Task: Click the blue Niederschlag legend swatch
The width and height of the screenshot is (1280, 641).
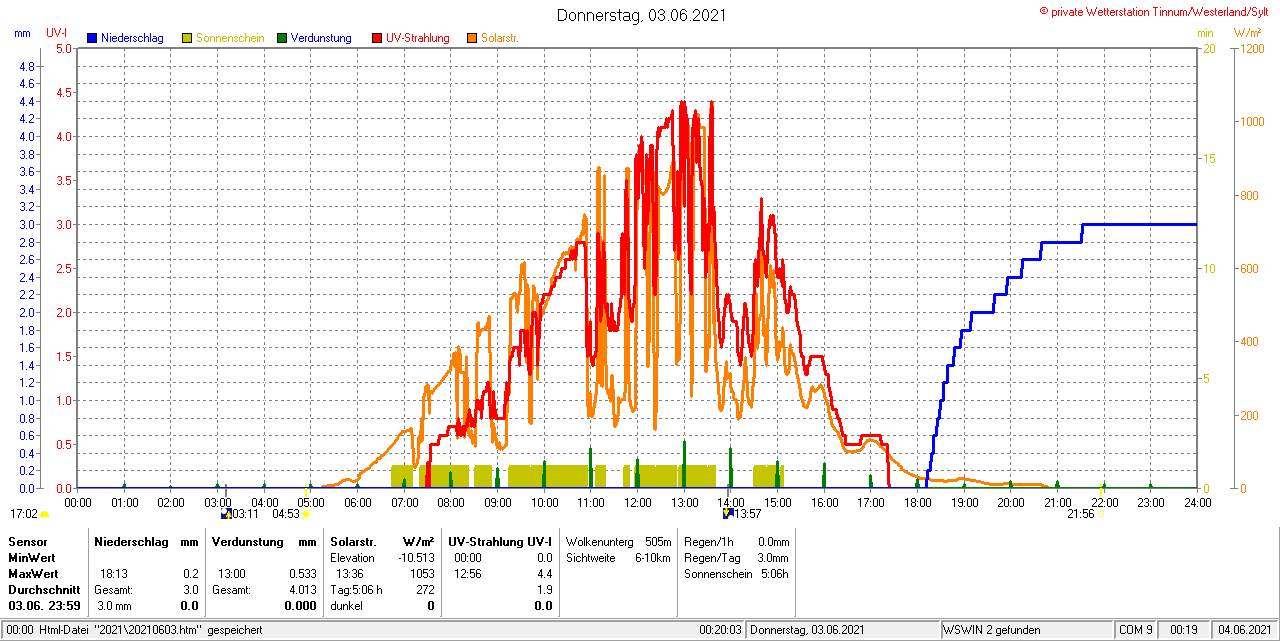Action: click(93, 38)
